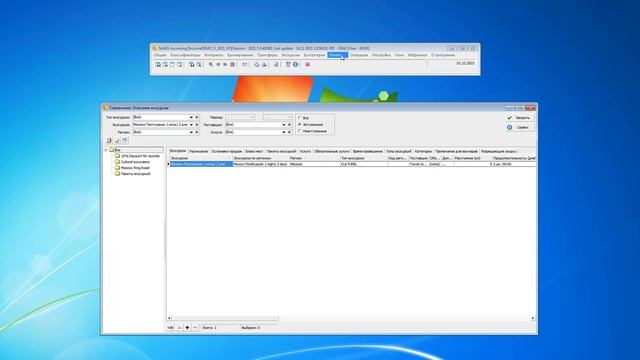Switch to the Обязательные услуги tab
The image size is (640, 360).
point(332,151)
